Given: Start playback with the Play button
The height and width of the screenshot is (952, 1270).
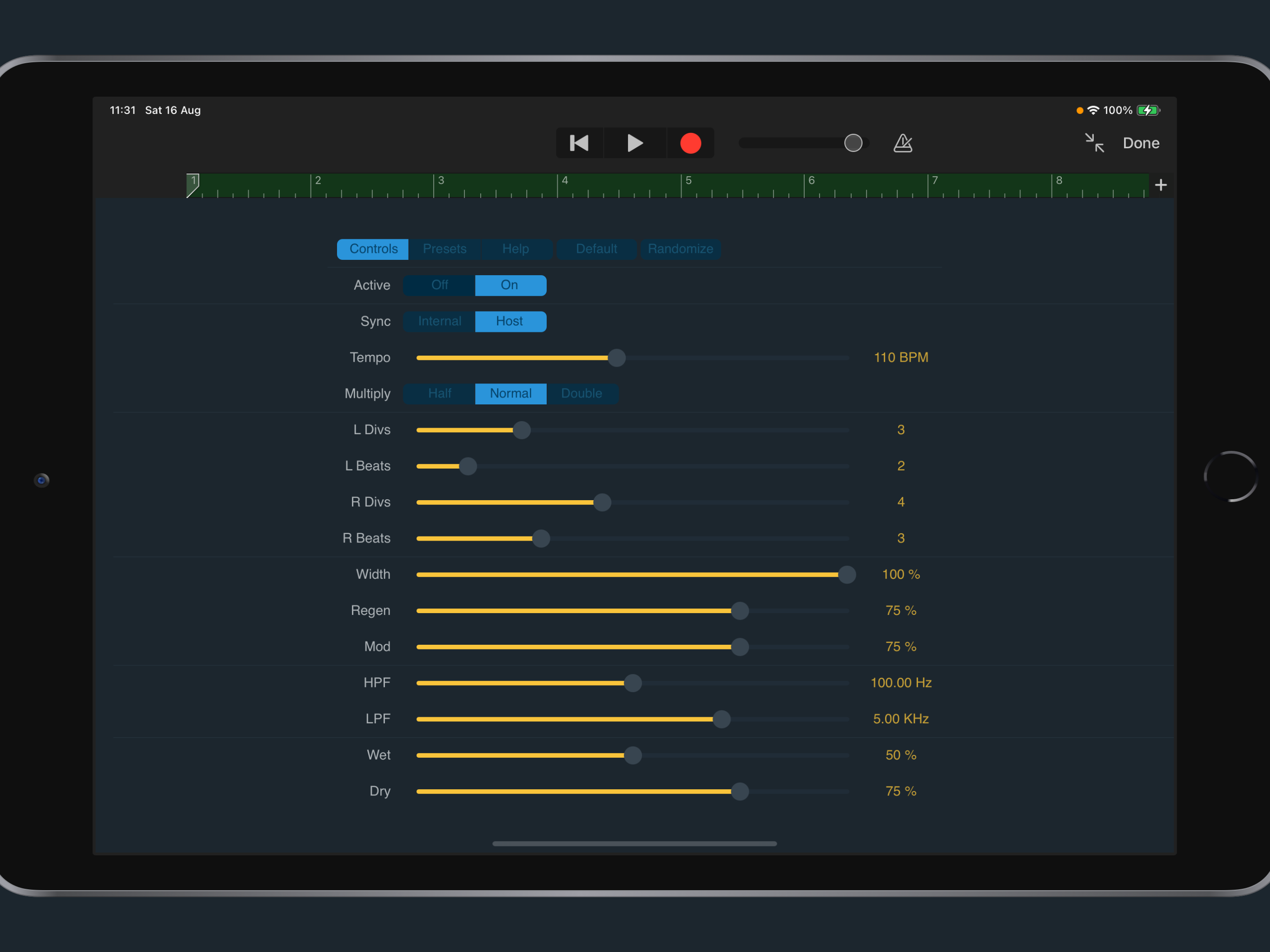Looking at the screenshot, I should tap(635, 143).
